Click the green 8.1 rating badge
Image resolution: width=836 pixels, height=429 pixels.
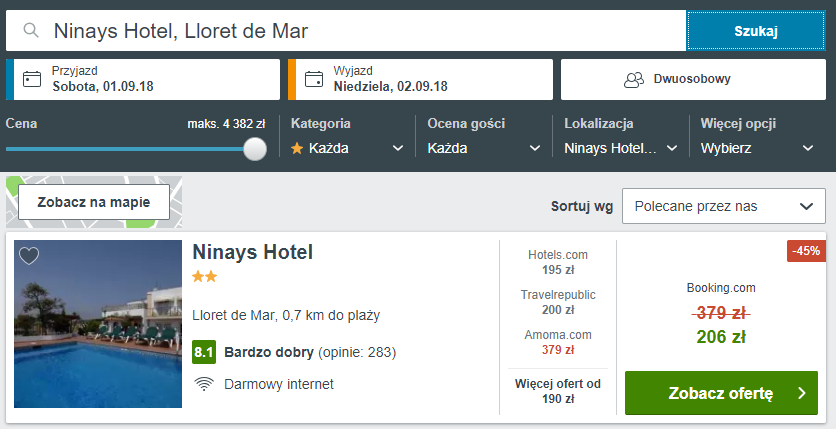tap(204, 352)
